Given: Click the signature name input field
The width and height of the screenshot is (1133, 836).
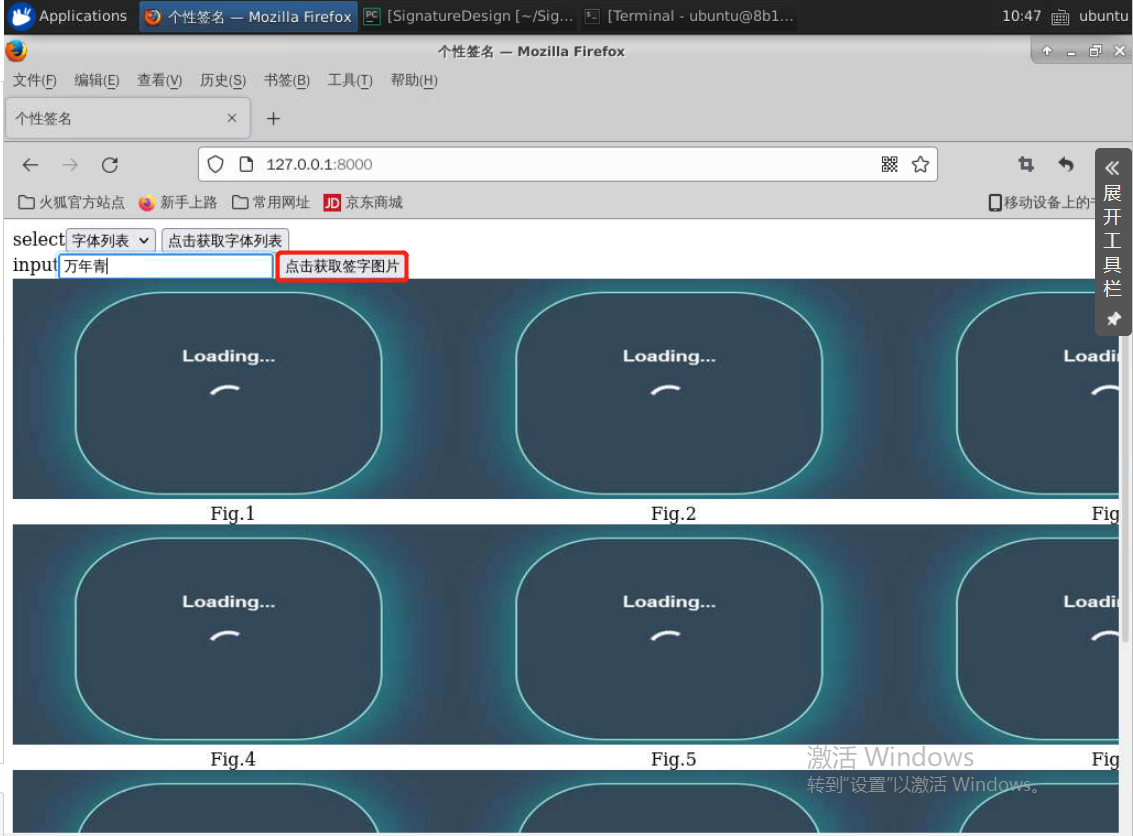Looking at the screenshot, I should point(166,267).
